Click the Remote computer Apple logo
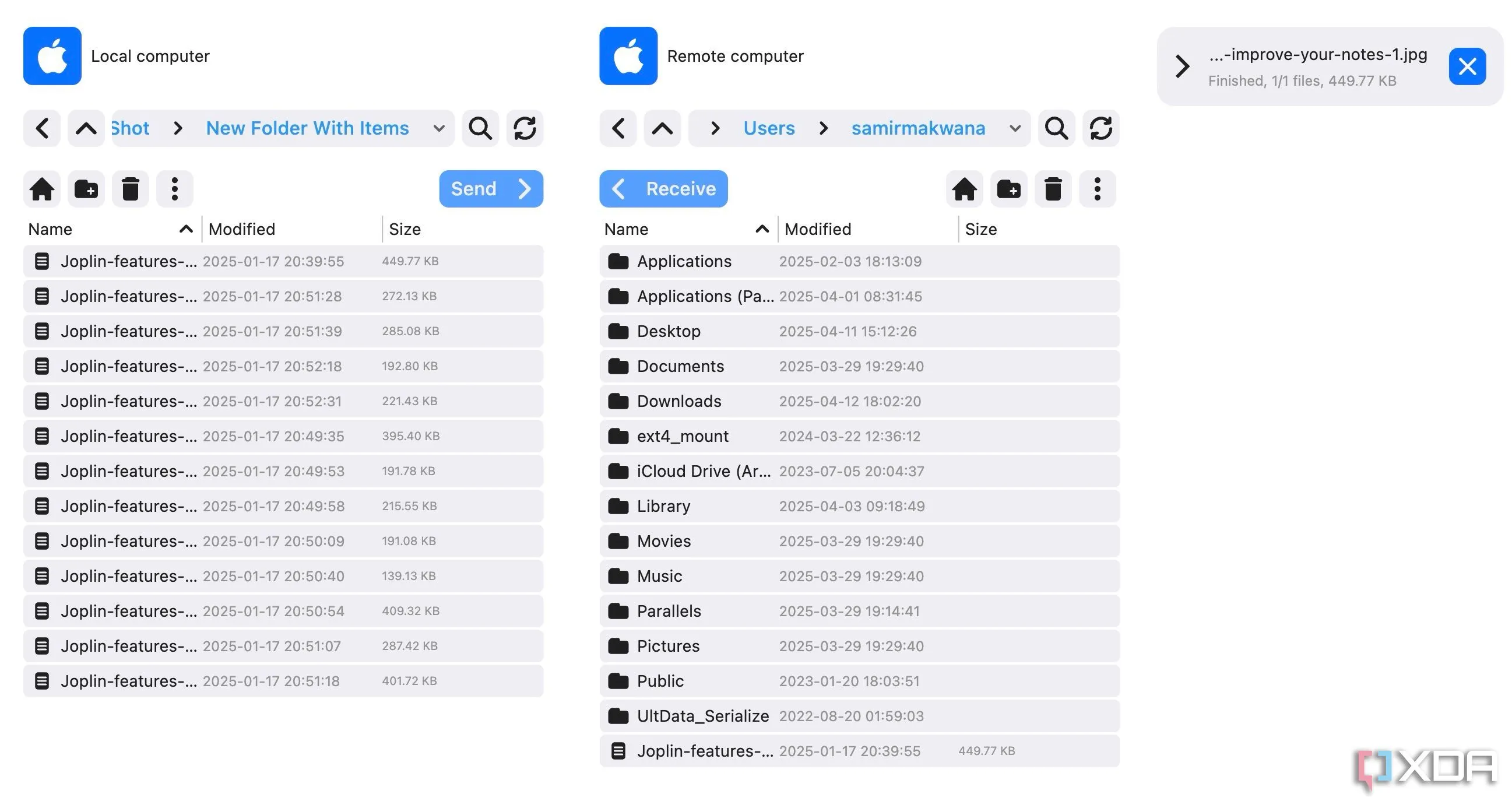This screenshot has height=808, width=1512. [x=628, y=56]
